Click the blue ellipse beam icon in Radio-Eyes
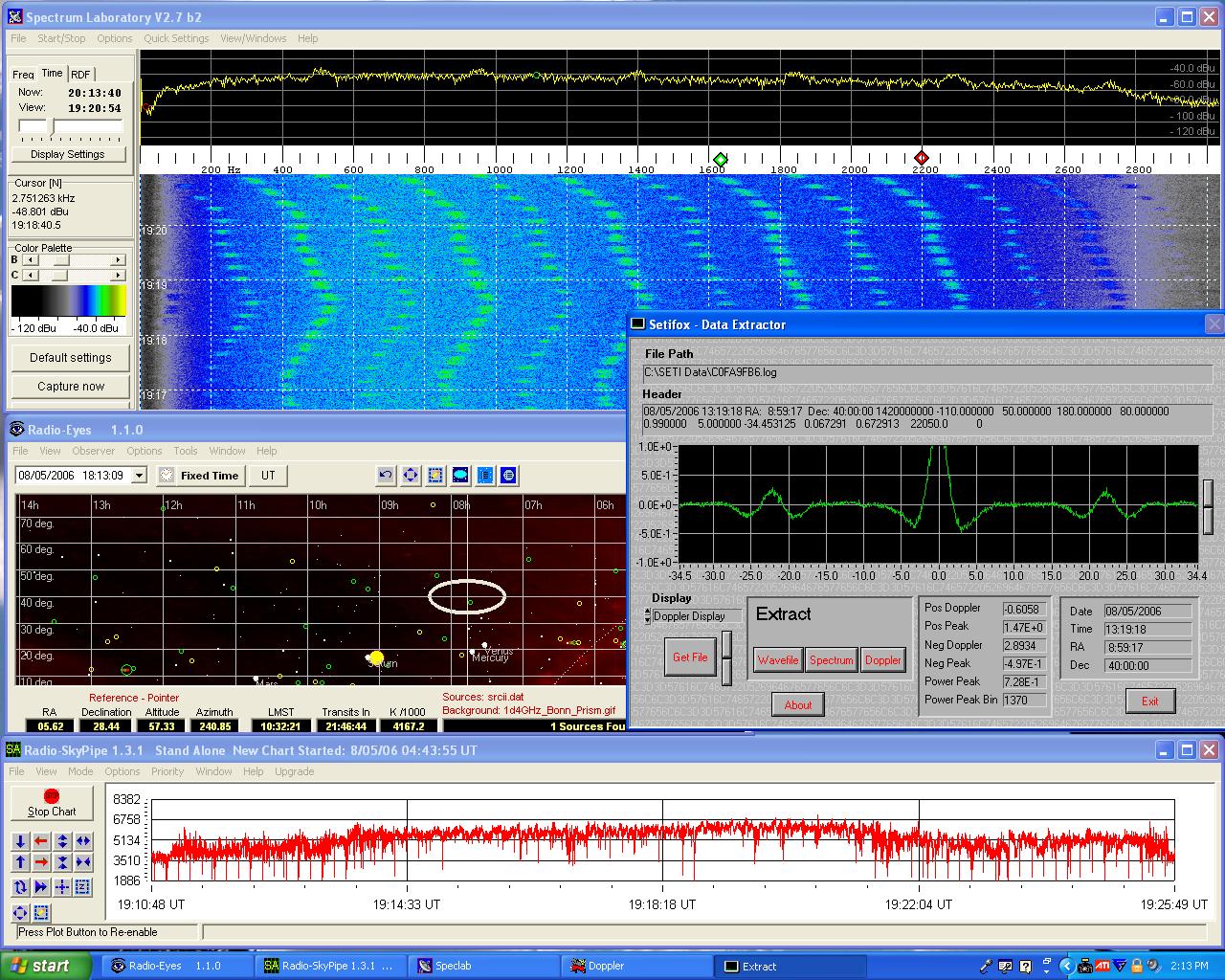The height and width of the screenshot is (980, 1225). pyautogui.click(x=459, y=475)
